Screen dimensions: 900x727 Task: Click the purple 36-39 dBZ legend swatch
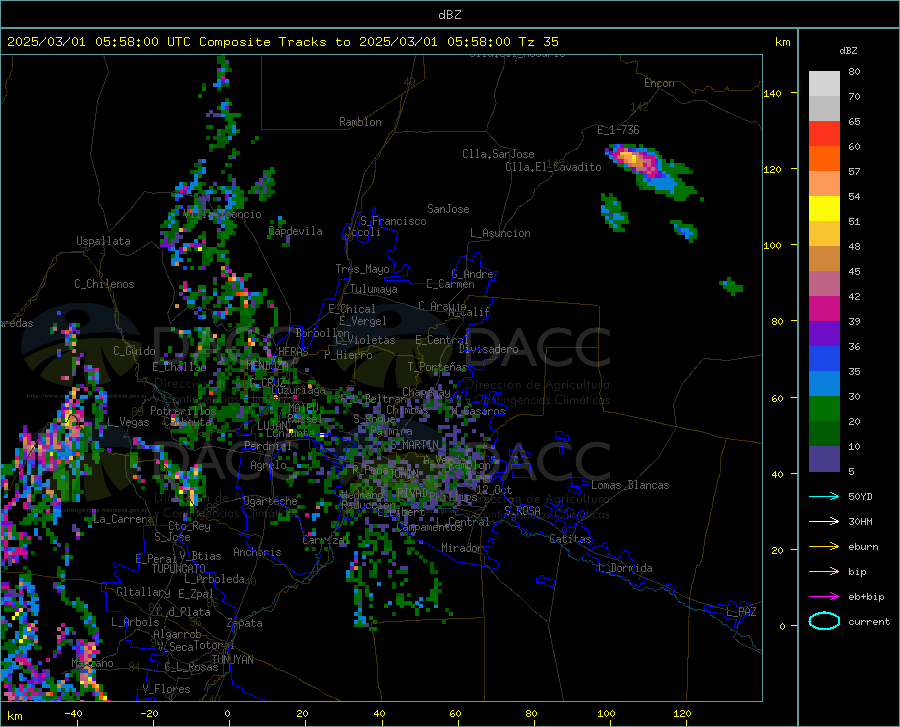(x=824, y=334)
